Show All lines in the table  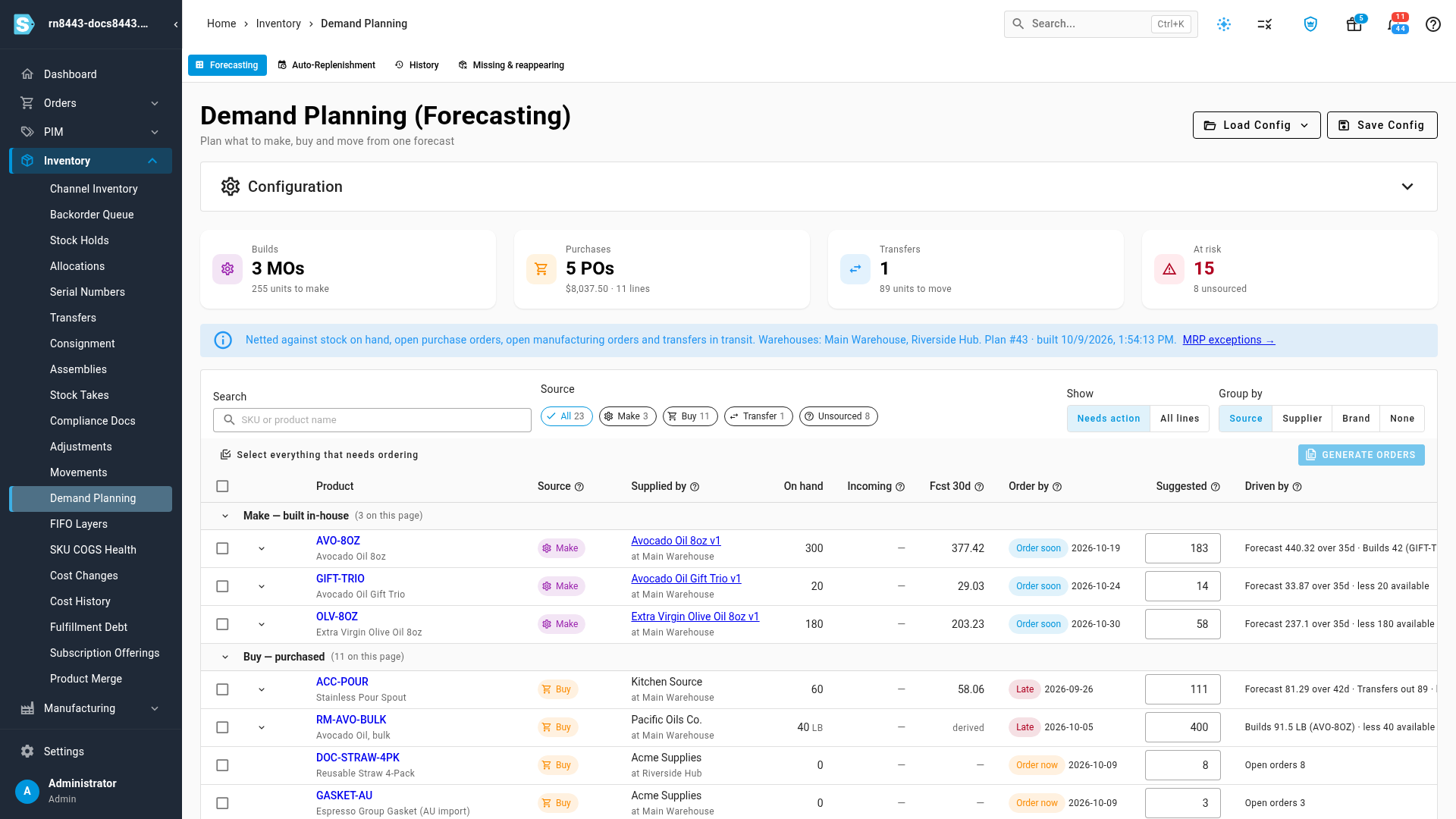[x=1179, y=419]
